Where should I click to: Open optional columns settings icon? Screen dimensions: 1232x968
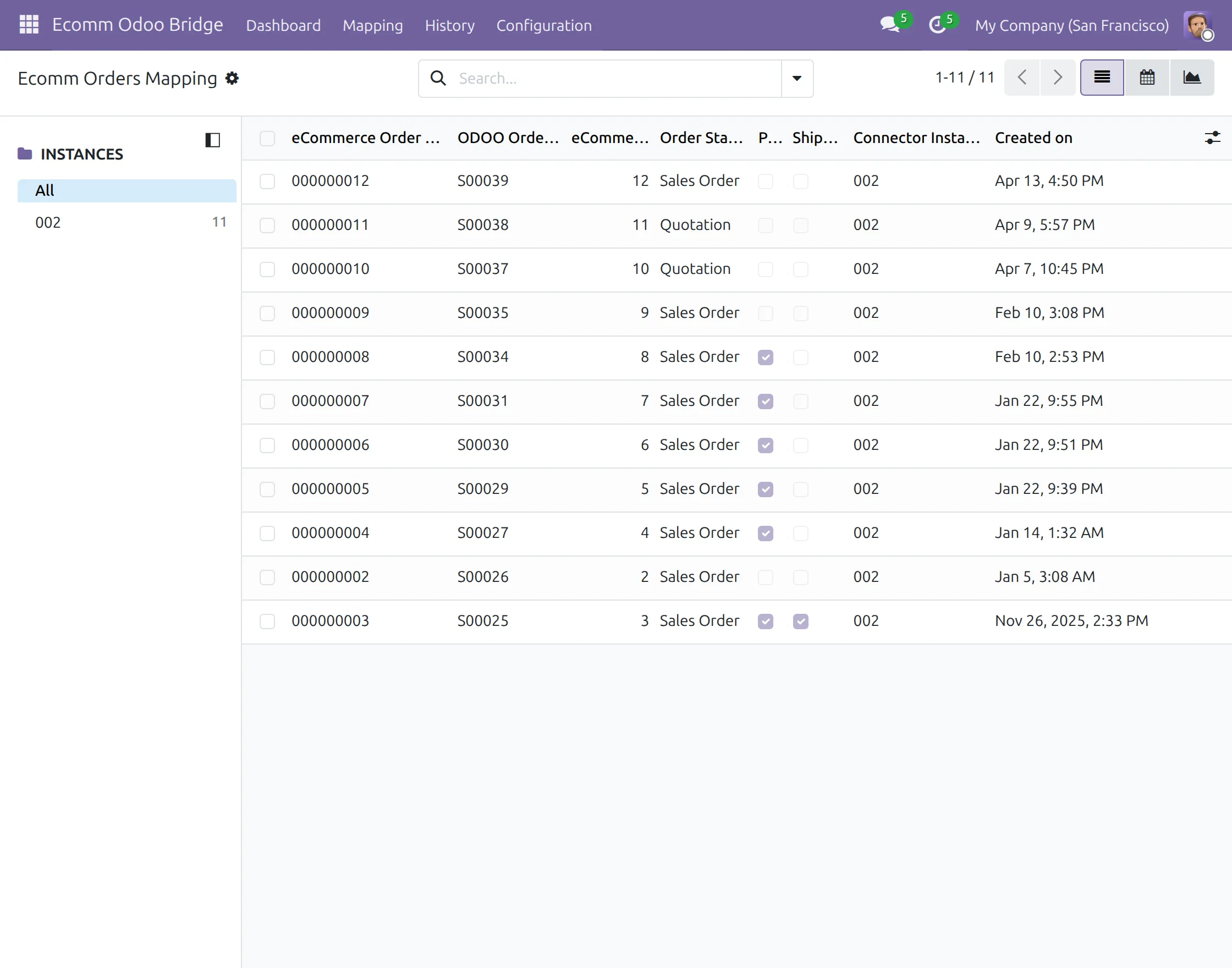click(x=1212, y=137)
